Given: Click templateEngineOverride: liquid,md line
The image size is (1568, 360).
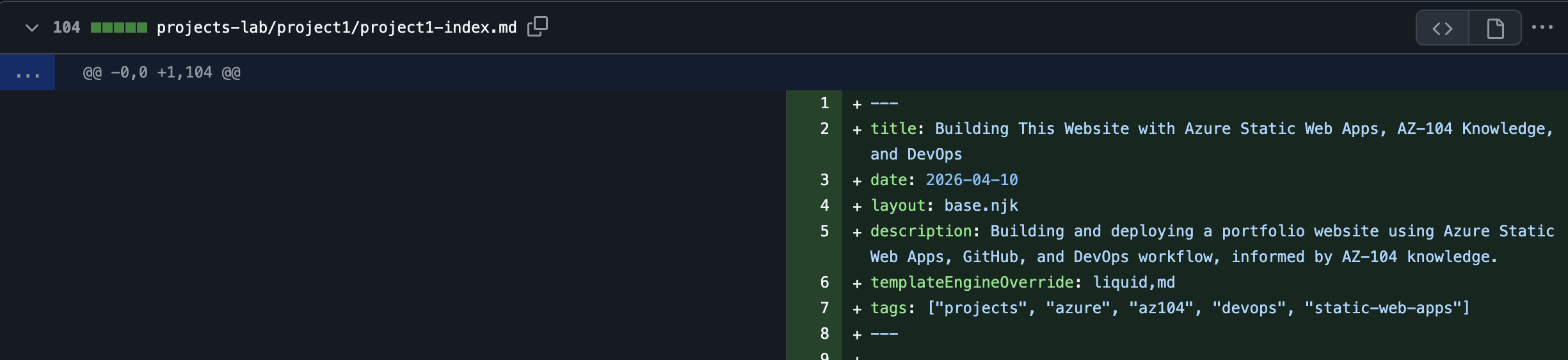Looking at the screenshot, I should pyautogui.click(x=1023, y=282).
